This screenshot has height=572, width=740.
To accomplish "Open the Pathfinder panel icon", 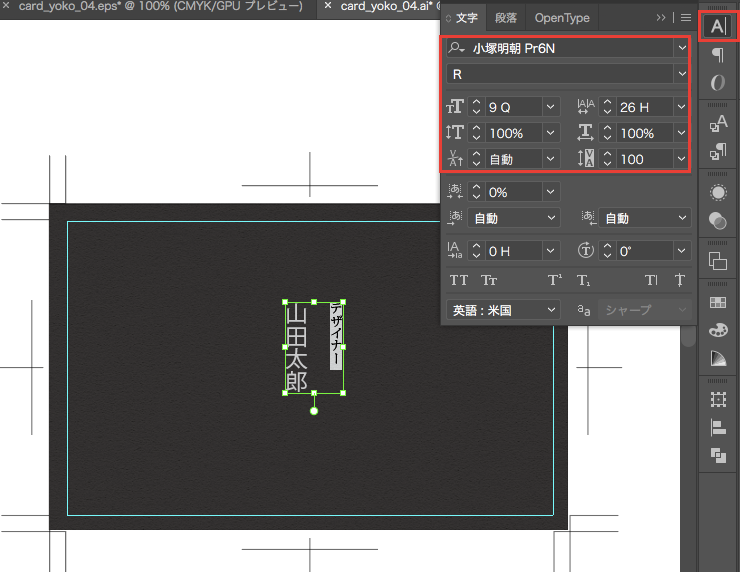I will 718,455.
